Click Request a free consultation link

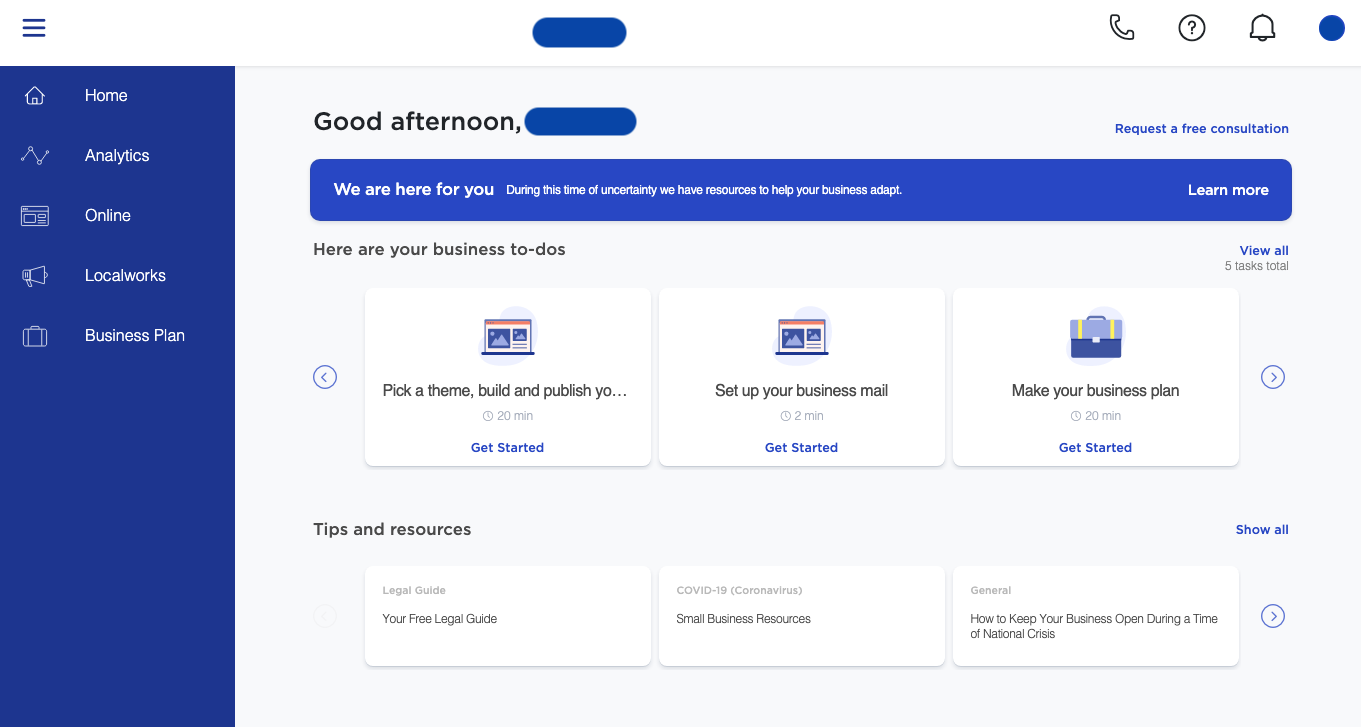[1201, 129]
